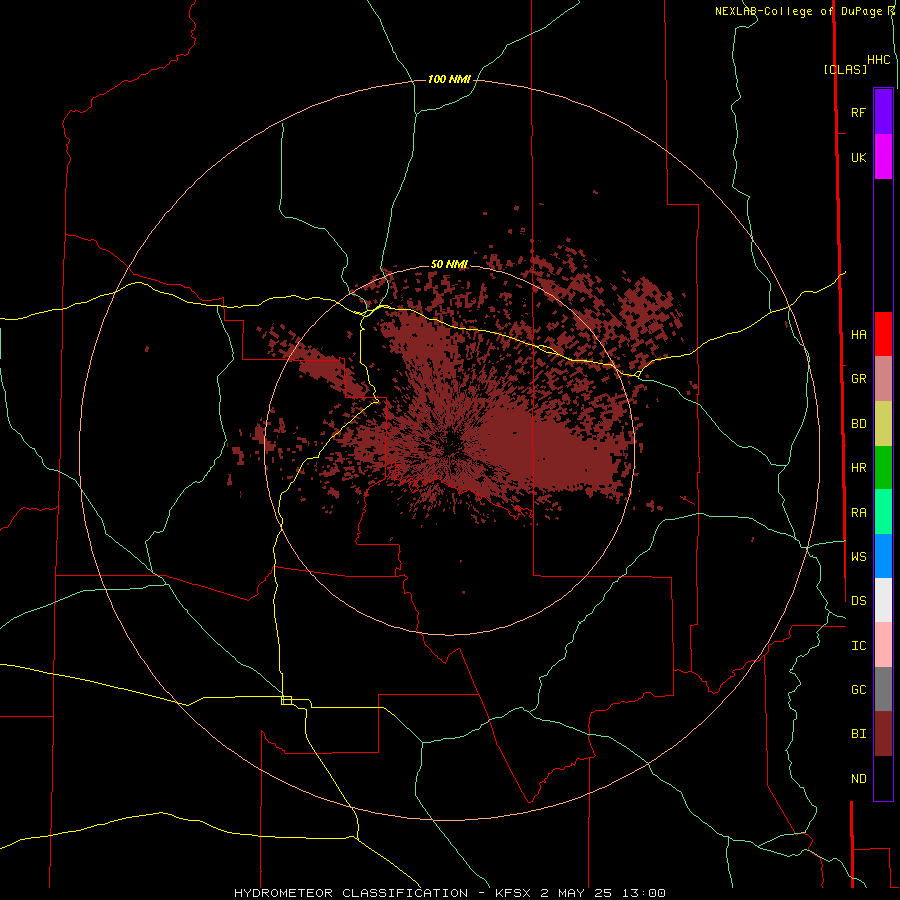
Task: Click the UK legend label
Action: [858, 157]
